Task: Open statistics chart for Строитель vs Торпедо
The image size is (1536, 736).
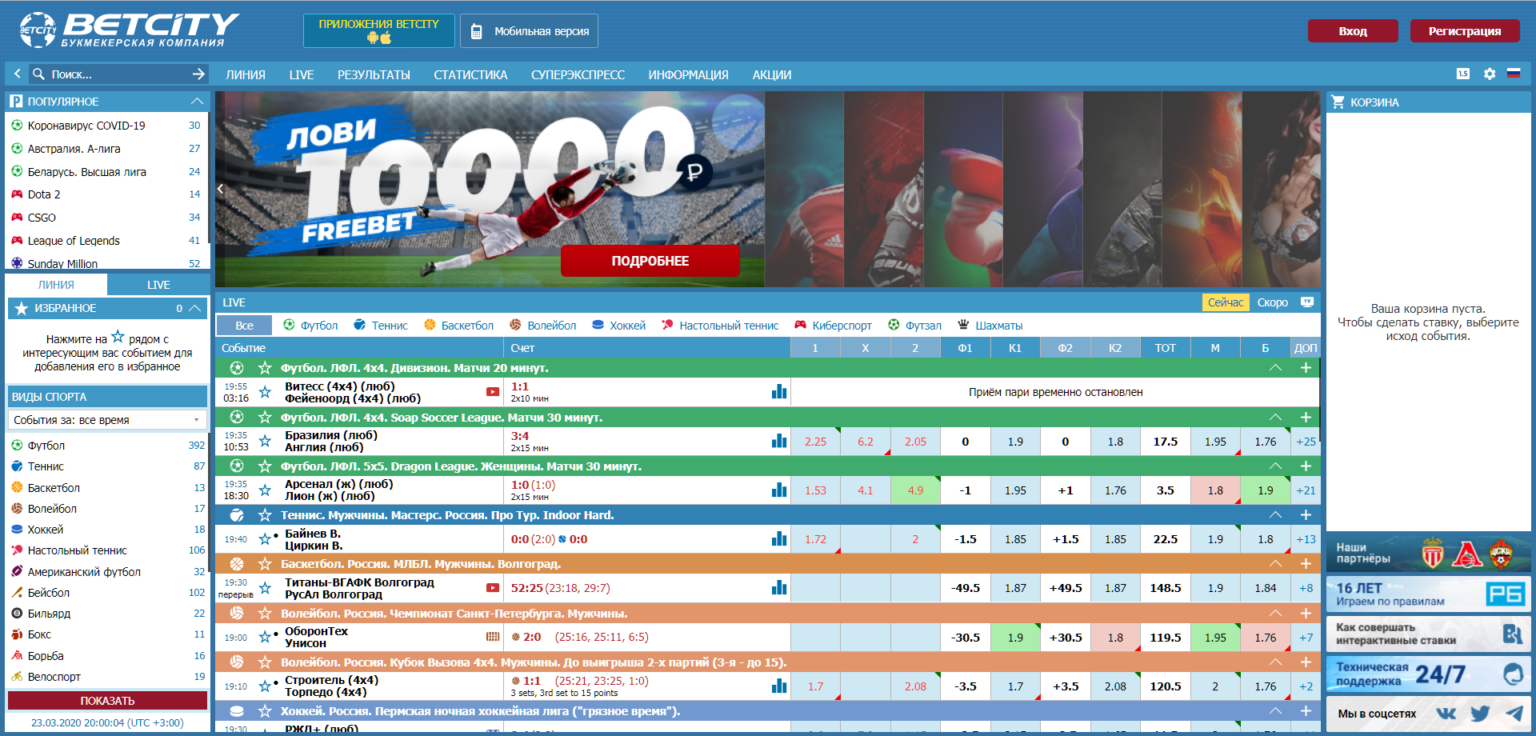Action: point(779,686)
